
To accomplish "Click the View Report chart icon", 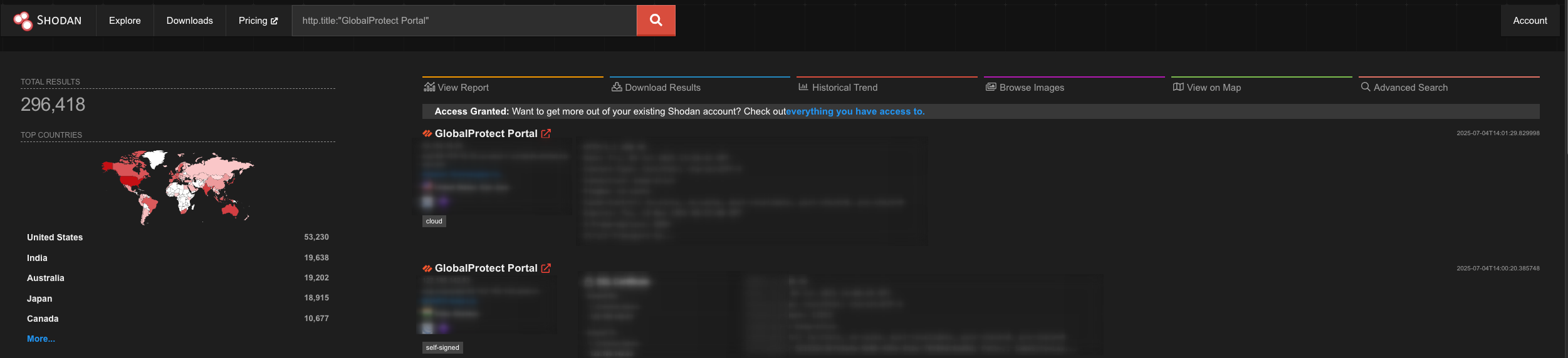I will 429,87.
